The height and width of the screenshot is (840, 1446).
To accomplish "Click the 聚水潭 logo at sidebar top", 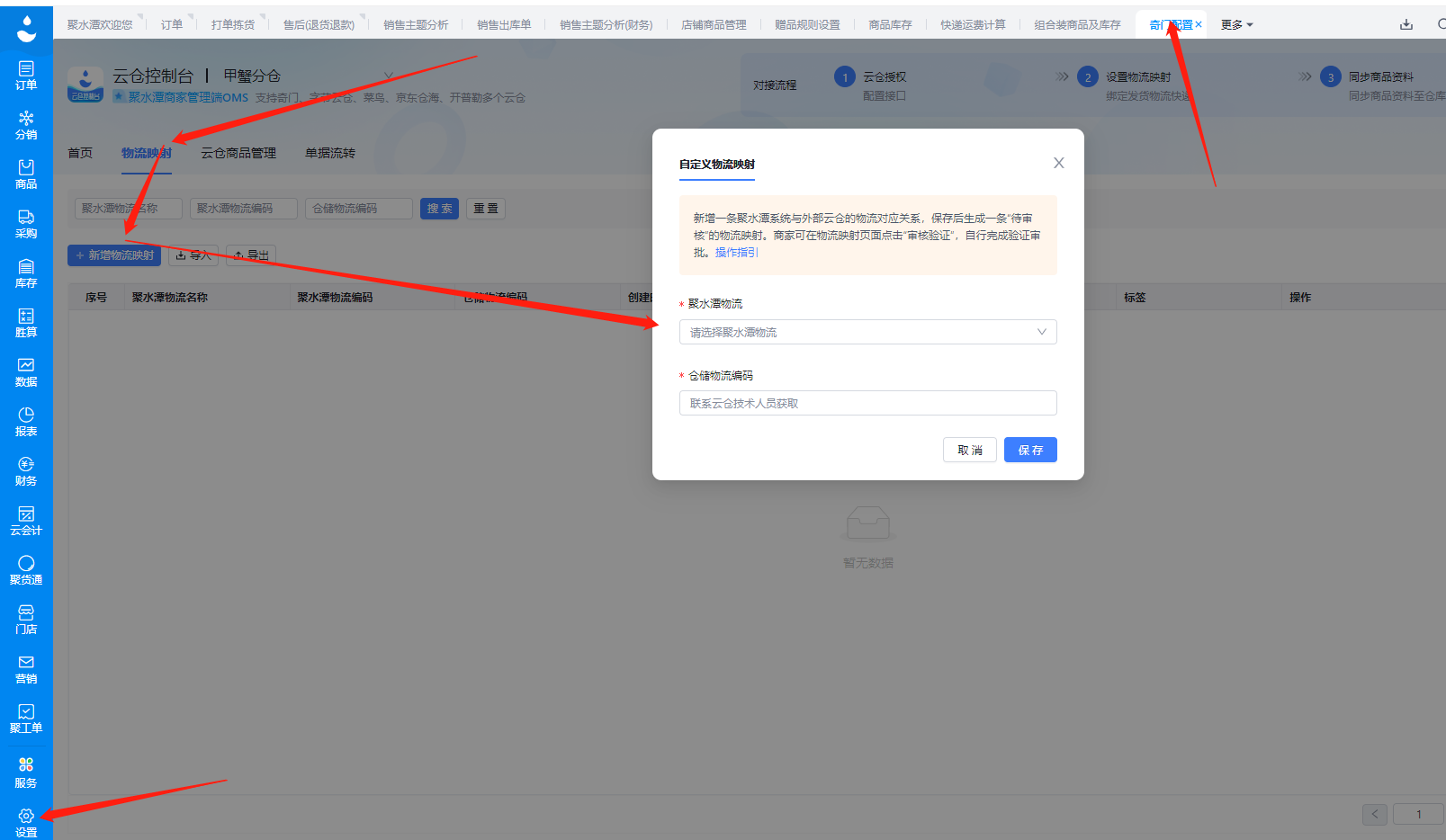I will click(x=26, y=28).
